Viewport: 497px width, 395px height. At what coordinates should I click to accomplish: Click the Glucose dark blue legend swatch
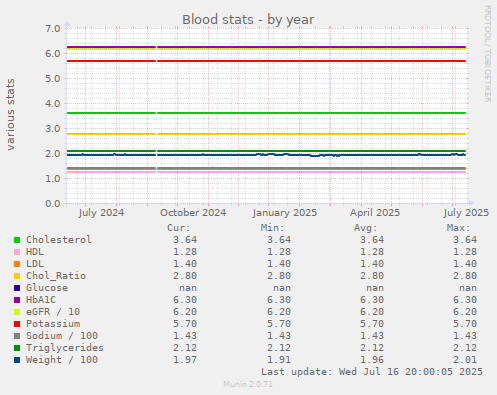(17, 288)
